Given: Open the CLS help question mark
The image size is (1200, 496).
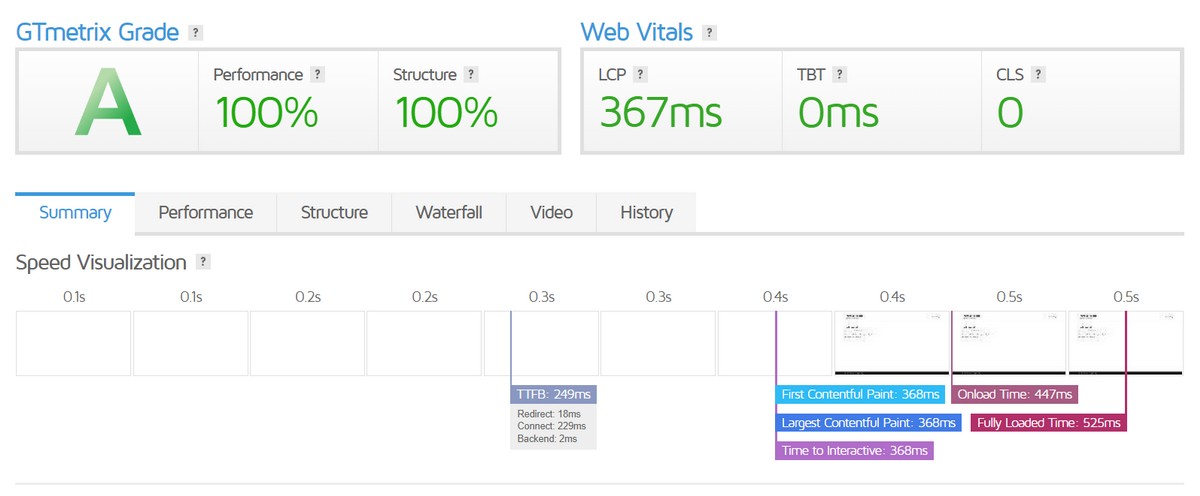Looking at the screenshot, I should pos(1038,74).
